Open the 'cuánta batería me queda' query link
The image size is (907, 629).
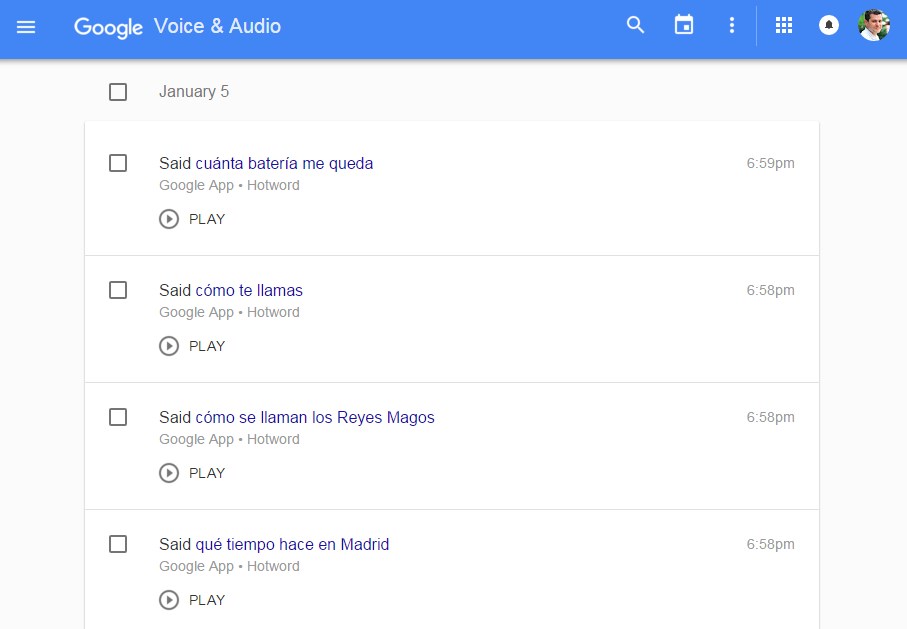click(284, 163)
